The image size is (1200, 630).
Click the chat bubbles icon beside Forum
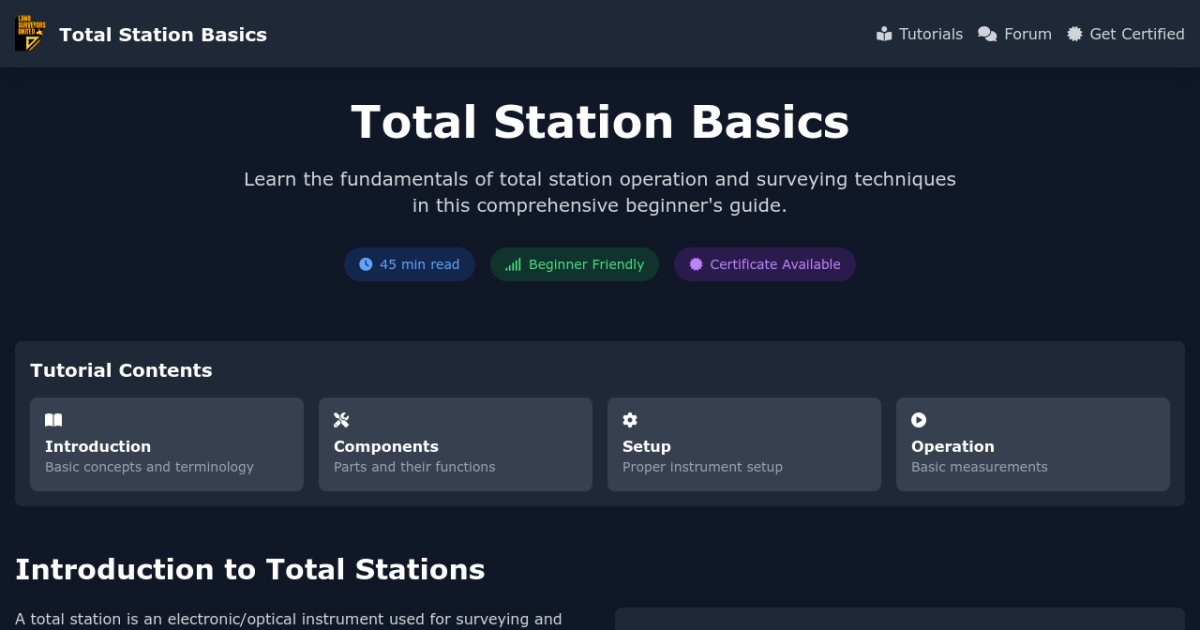(x=988, y=33)
